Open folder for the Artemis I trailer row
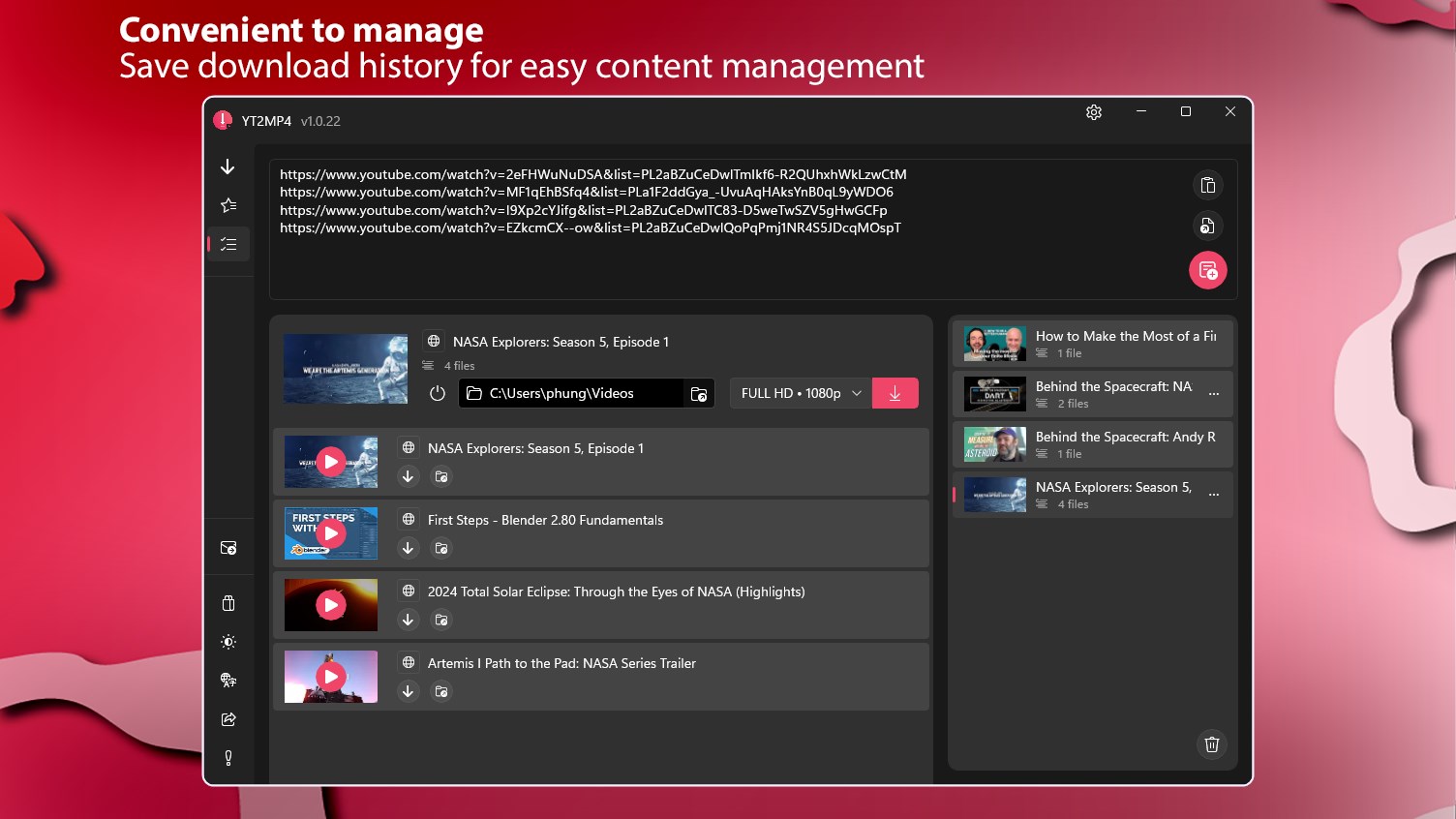This screenshot has width=1456, height=819. pyautogui.click(x=441, y=691)
